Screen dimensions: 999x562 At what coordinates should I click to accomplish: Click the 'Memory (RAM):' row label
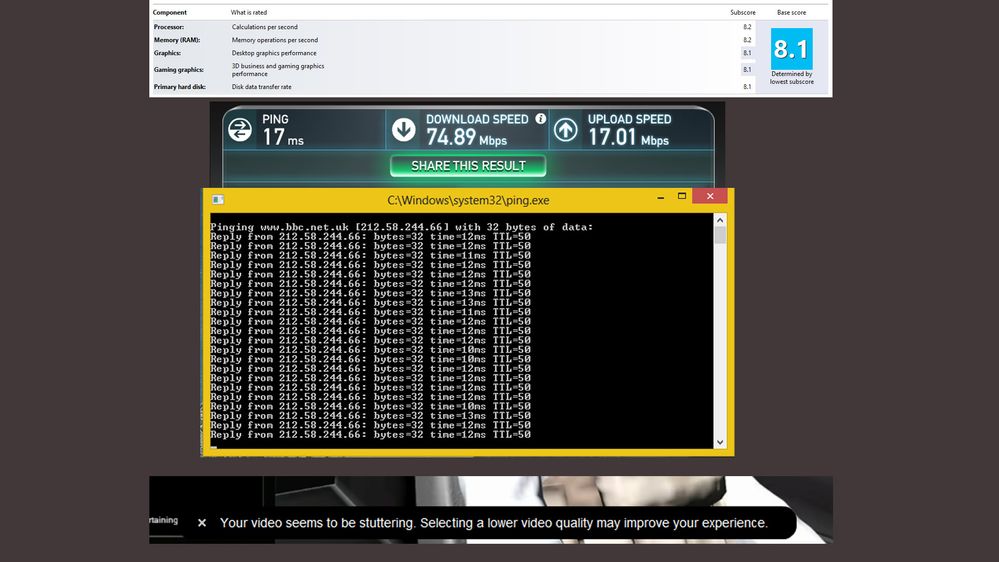(176, 40)
